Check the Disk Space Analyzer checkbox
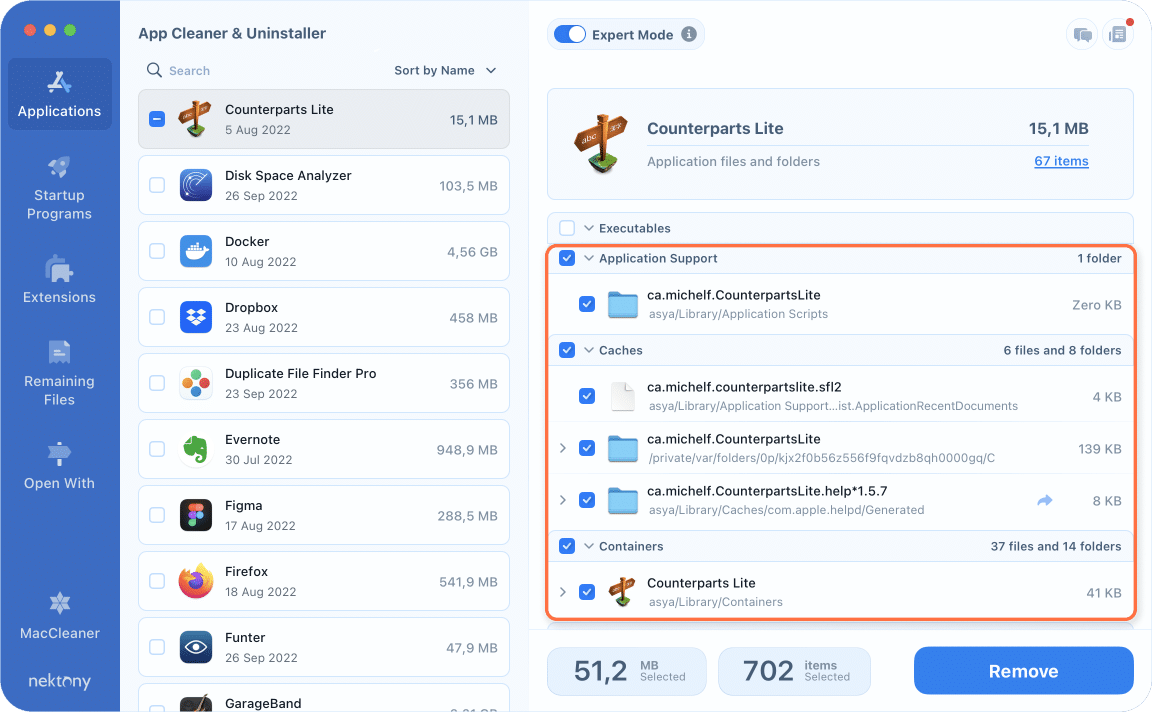 [x=157, y=185]
